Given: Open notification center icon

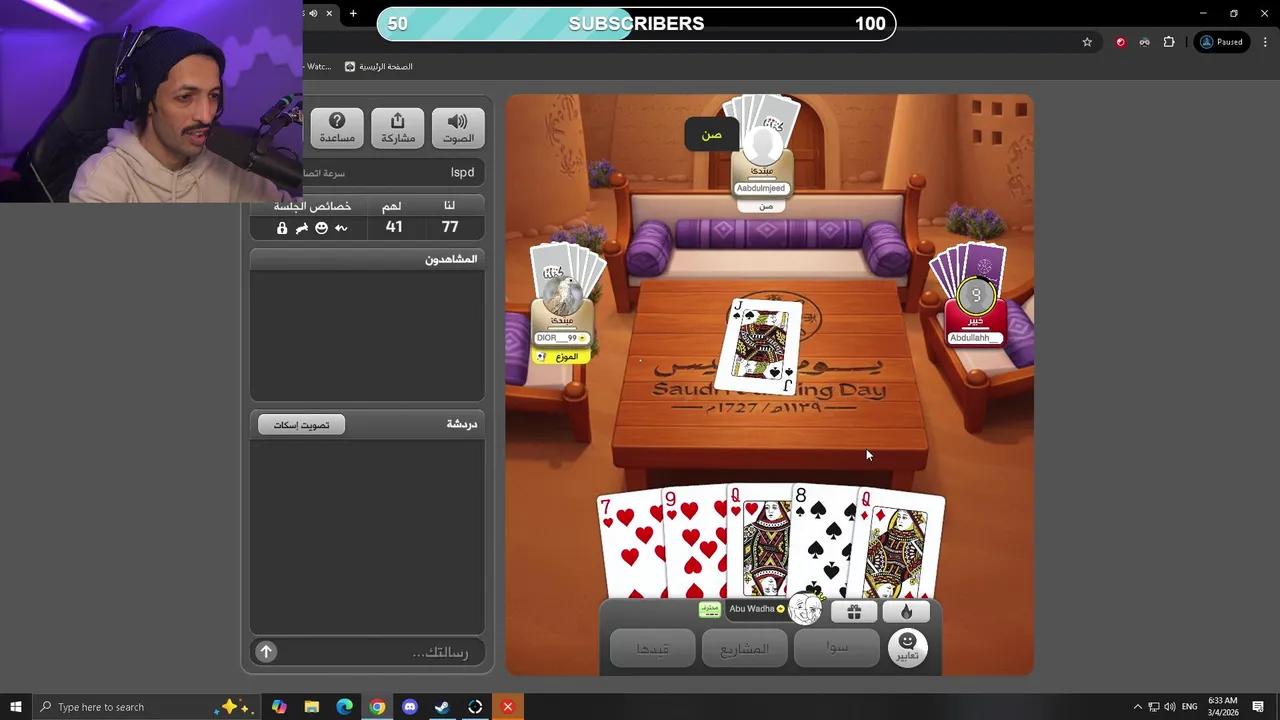Looking at the screenshot, I should click(x=1258, y=707).
